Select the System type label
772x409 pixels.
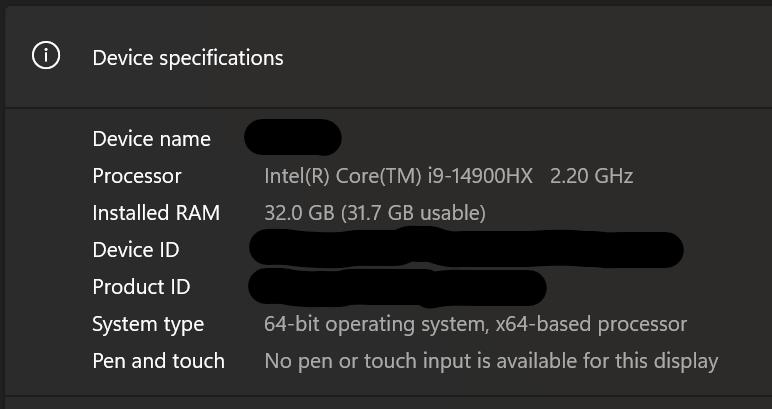[148, 325]
